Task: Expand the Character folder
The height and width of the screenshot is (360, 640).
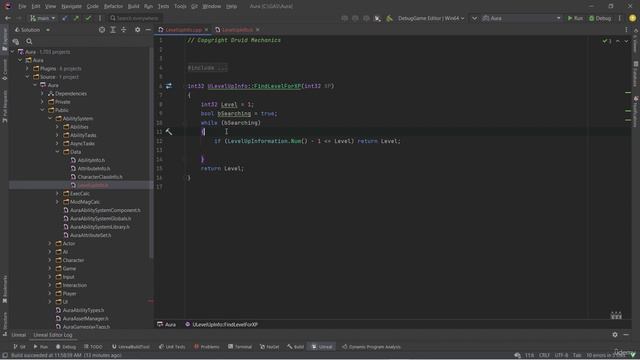Action: (50, 260)
